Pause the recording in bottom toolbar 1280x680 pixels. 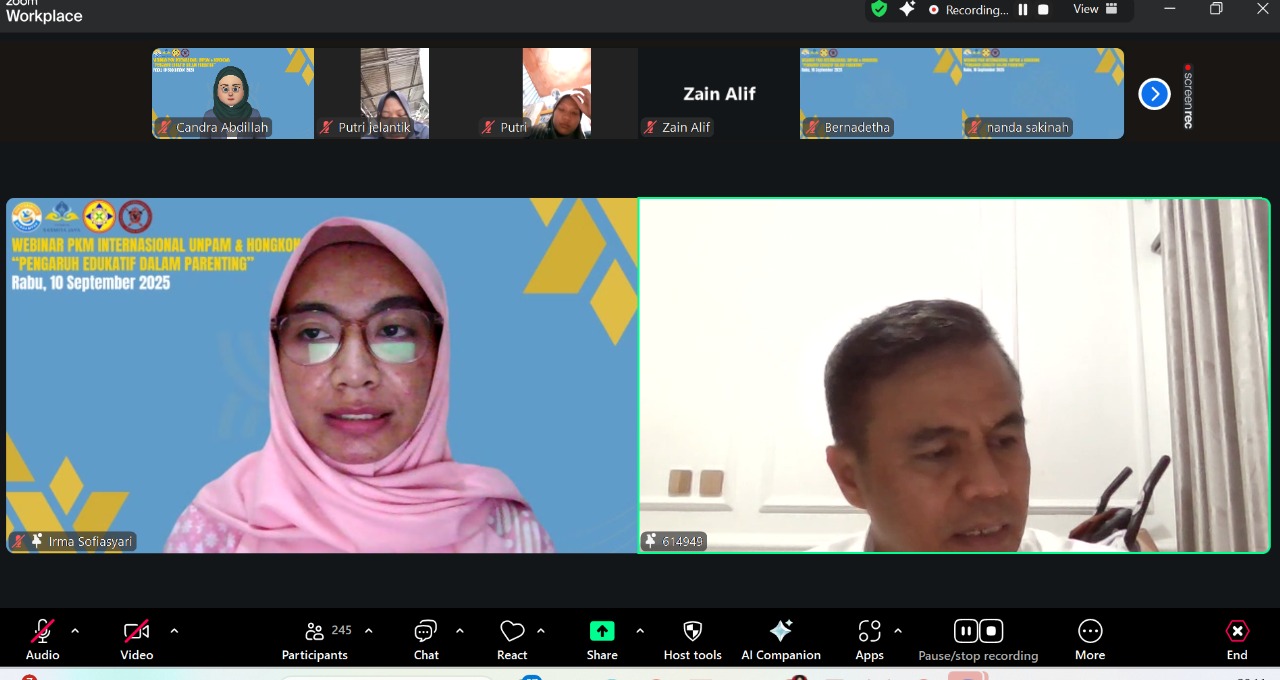pyautogui.click(x=965, y=631)
